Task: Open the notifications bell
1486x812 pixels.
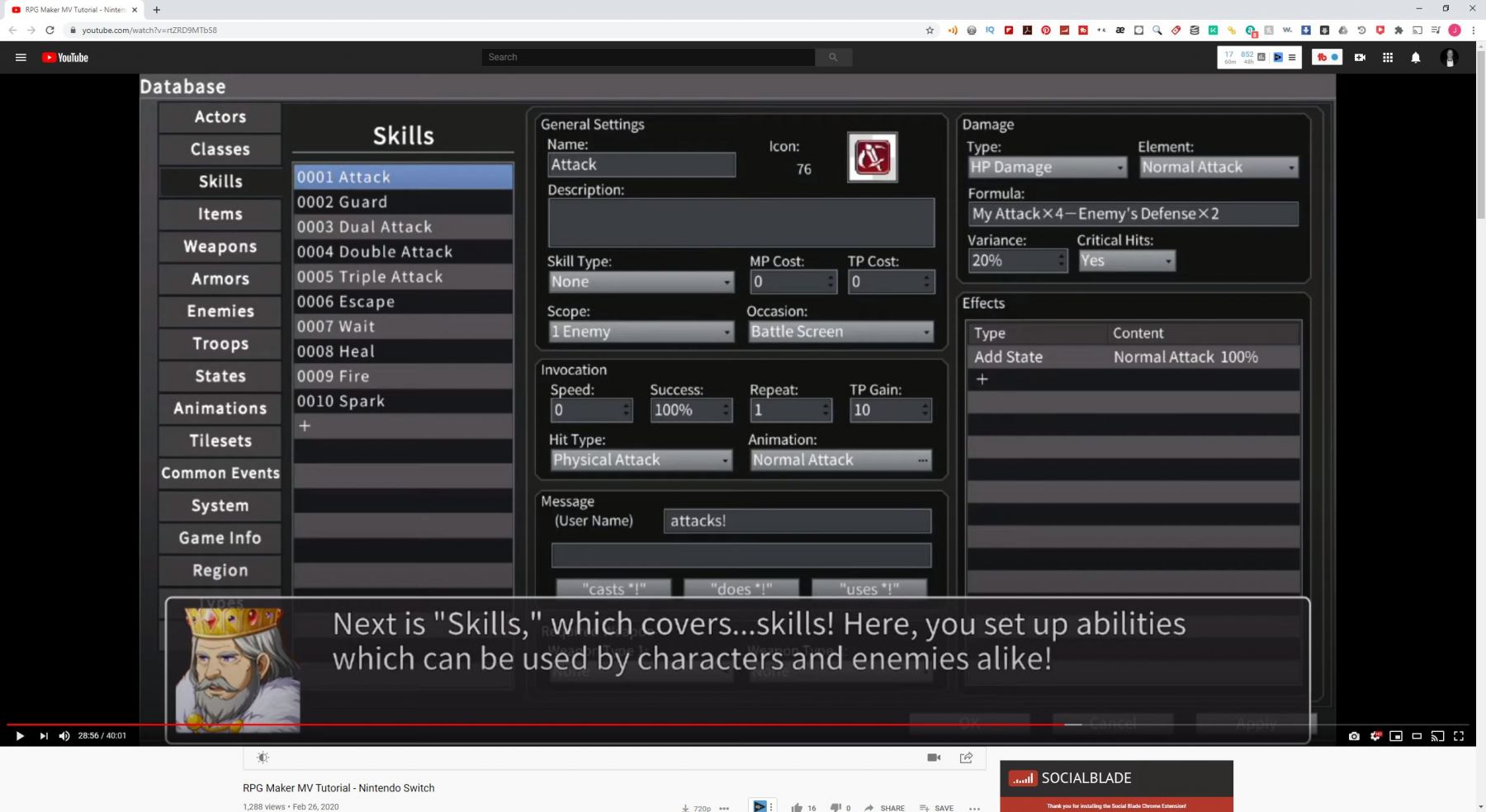Action: (x=1416, y=57)
